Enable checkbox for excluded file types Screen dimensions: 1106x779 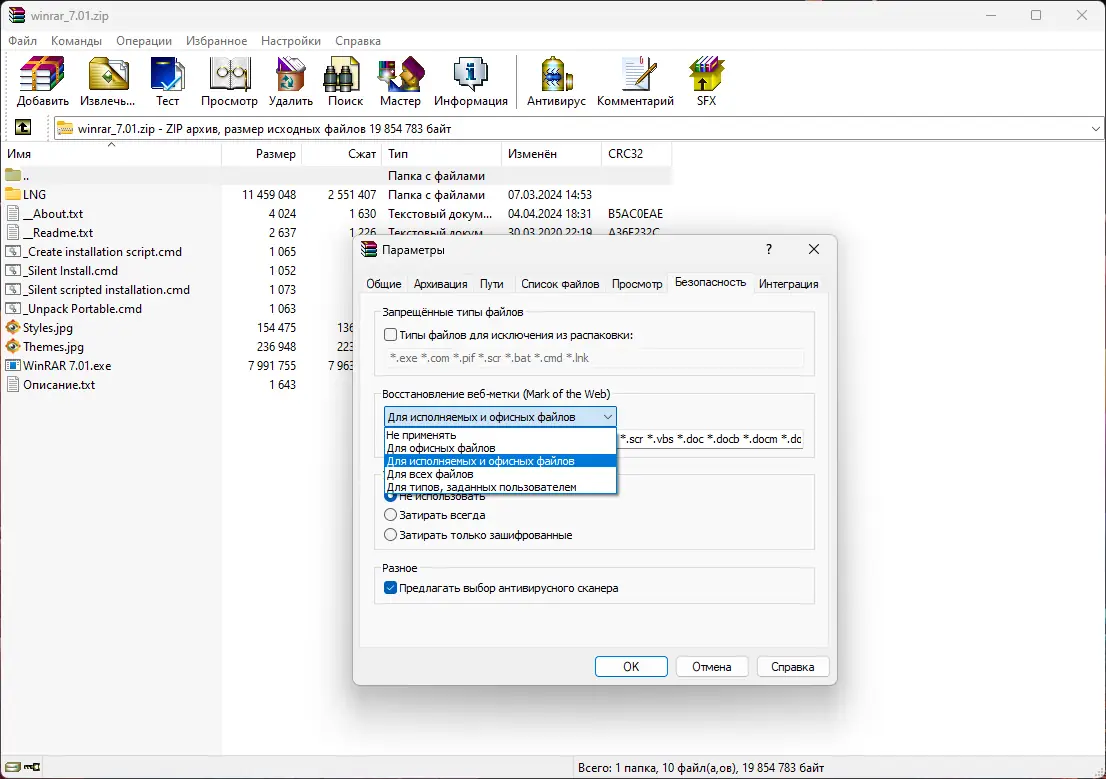(390, 335)
